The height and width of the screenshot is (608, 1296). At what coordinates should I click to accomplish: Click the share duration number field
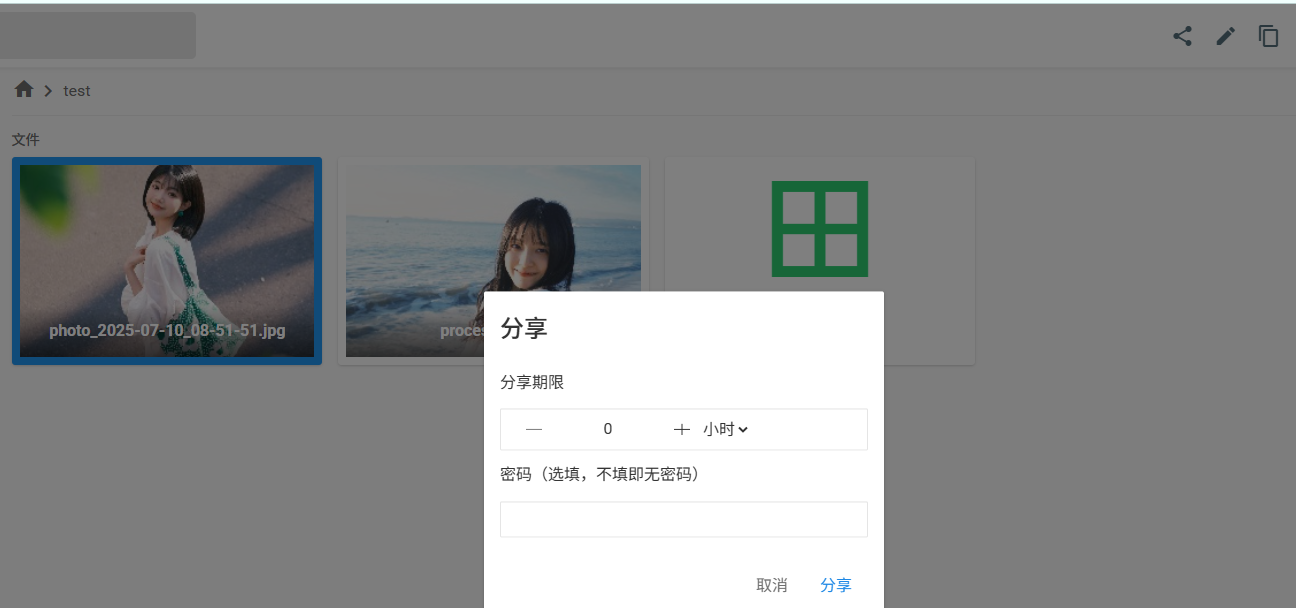click(608, 429)
